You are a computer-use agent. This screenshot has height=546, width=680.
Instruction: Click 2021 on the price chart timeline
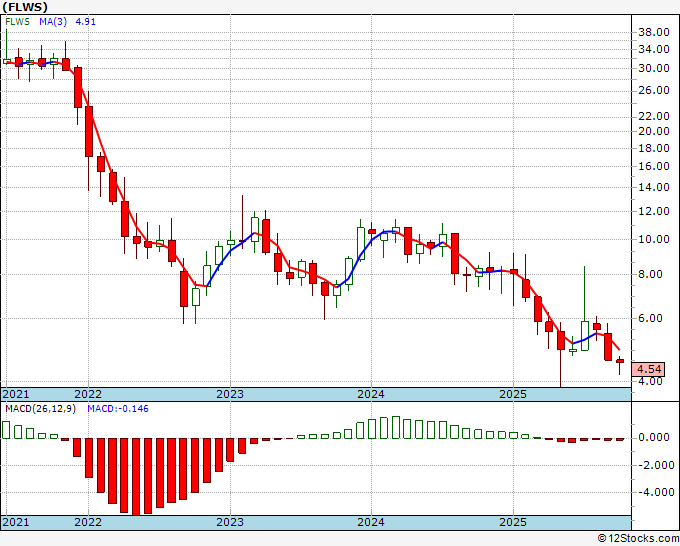point(16,394)
